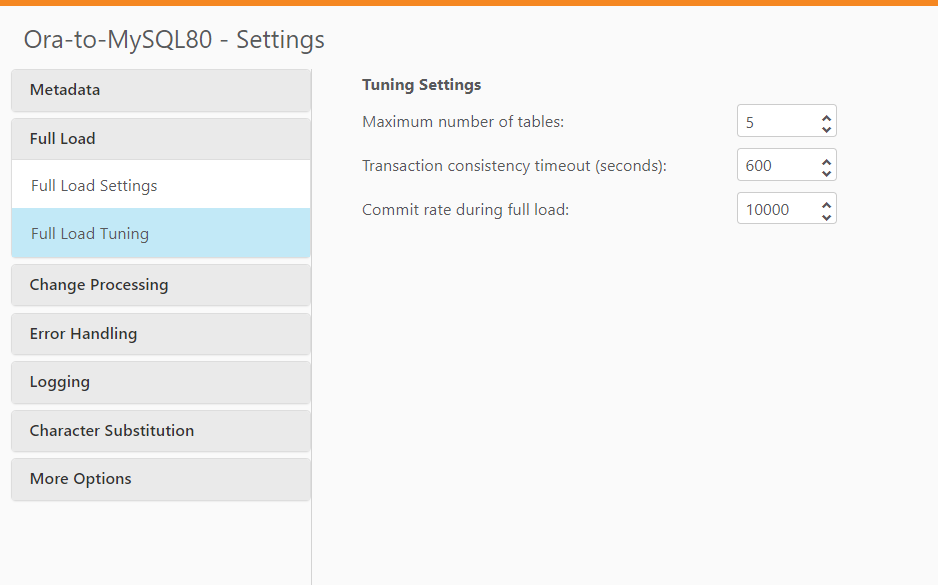
Task: Click down arrow on Commit rate field
Action: [x=826, y=216]
